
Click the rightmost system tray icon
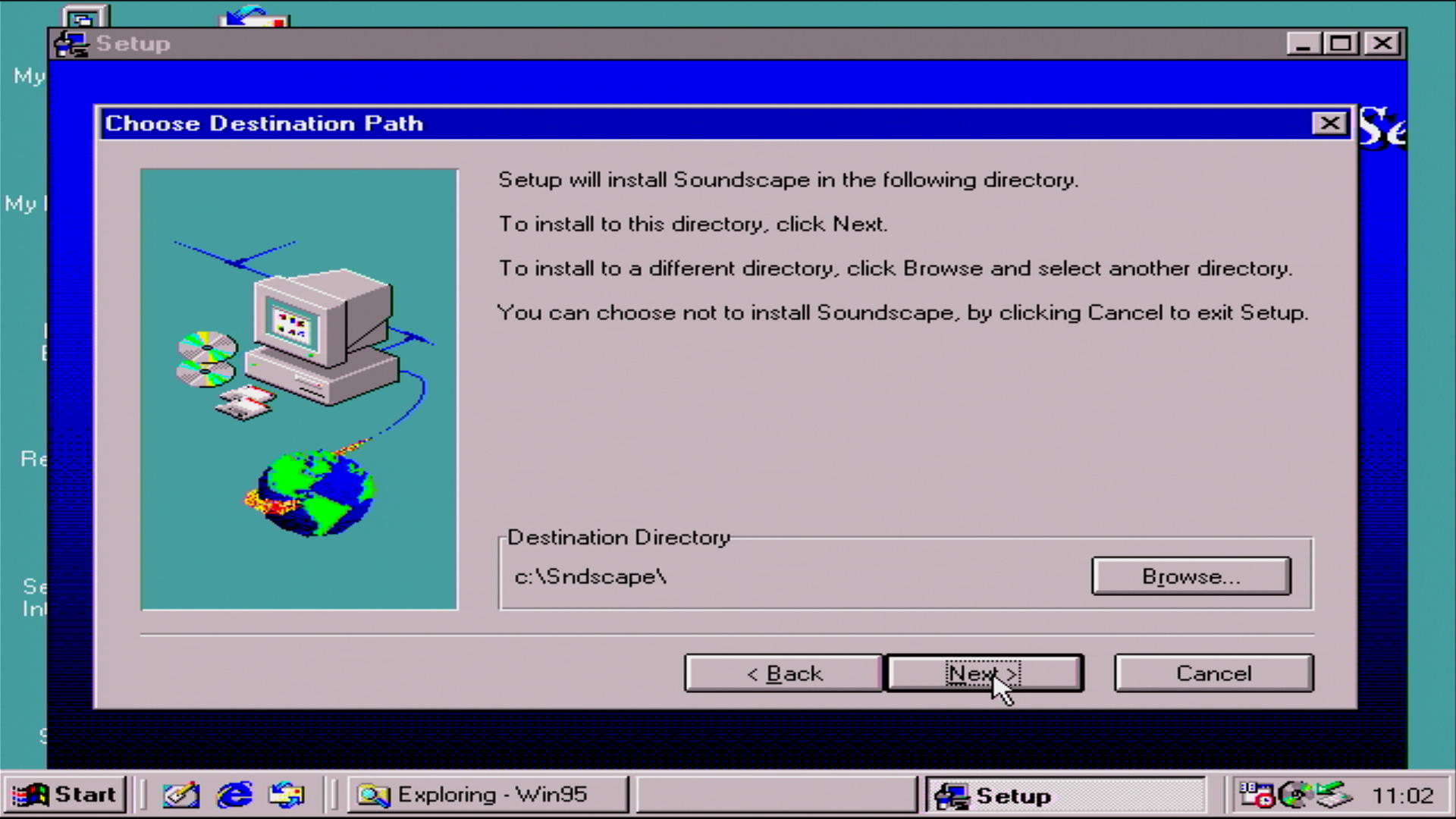[x=1335, y=795]
